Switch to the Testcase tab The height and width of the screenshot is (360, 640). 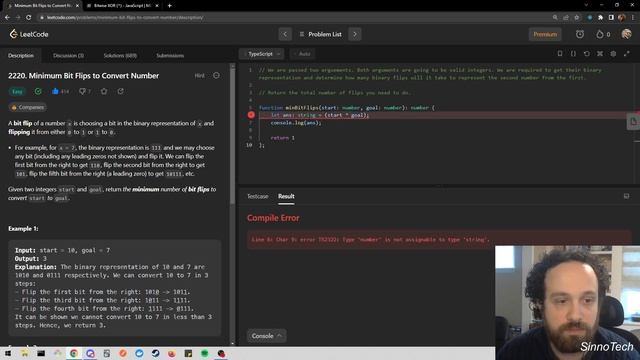point(258,196)
